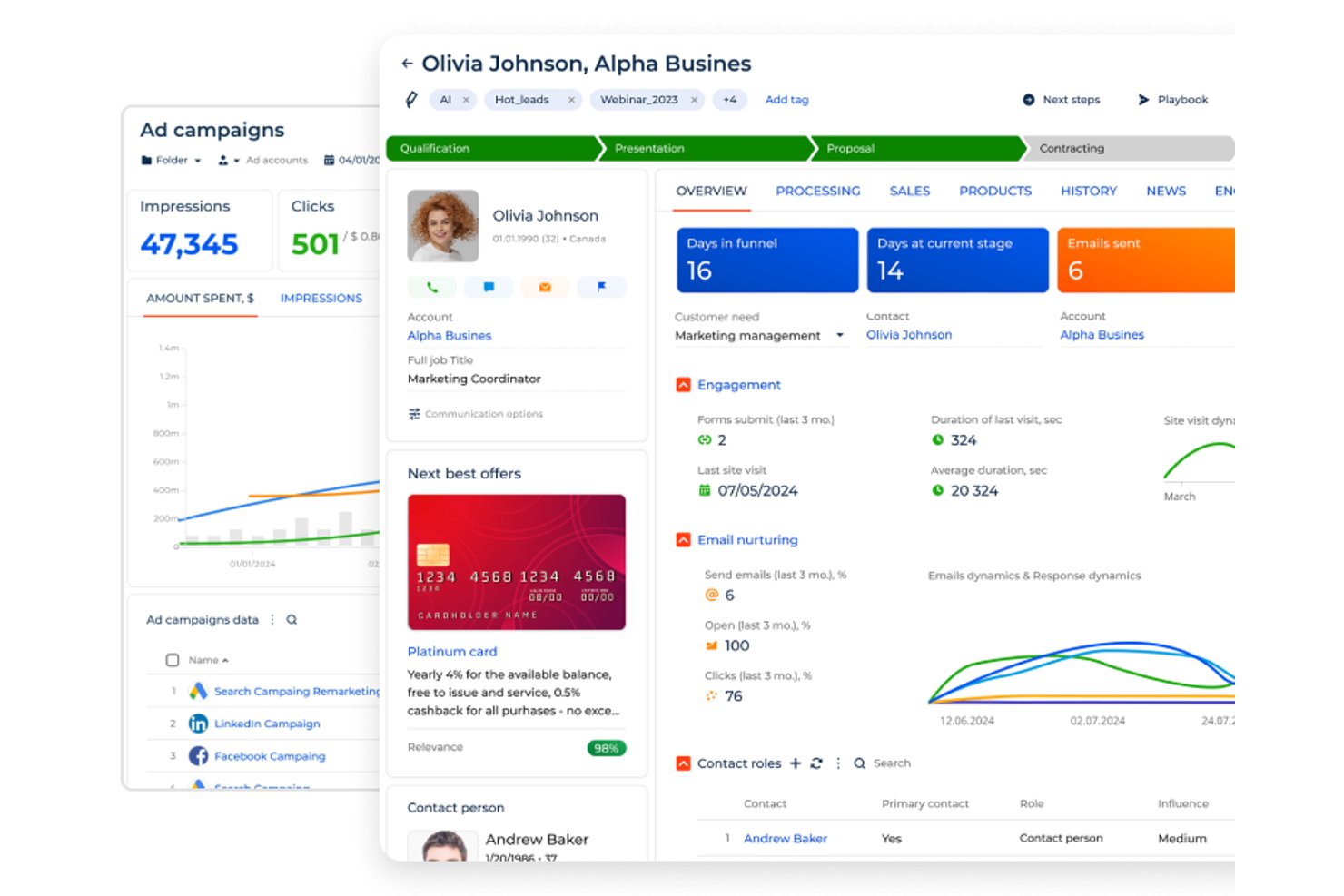This screenshot has width=1344, height=896.
Task: Switch to the Processing tab
Action: 818,192
